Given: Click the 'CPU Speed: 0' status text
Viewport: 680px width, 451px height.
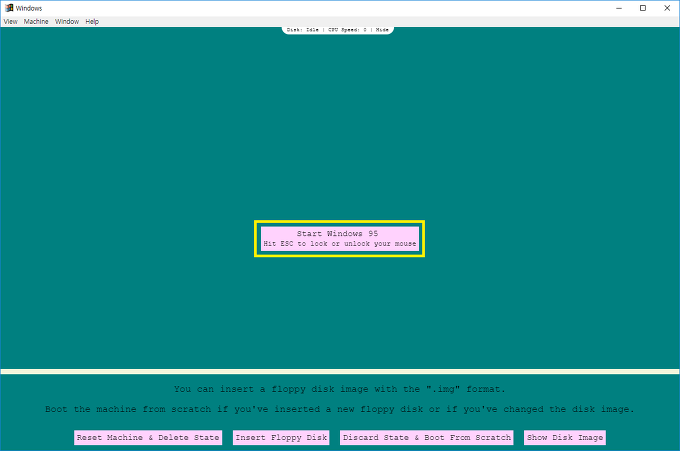Looking at the screenshot, I should pos(347,29).
